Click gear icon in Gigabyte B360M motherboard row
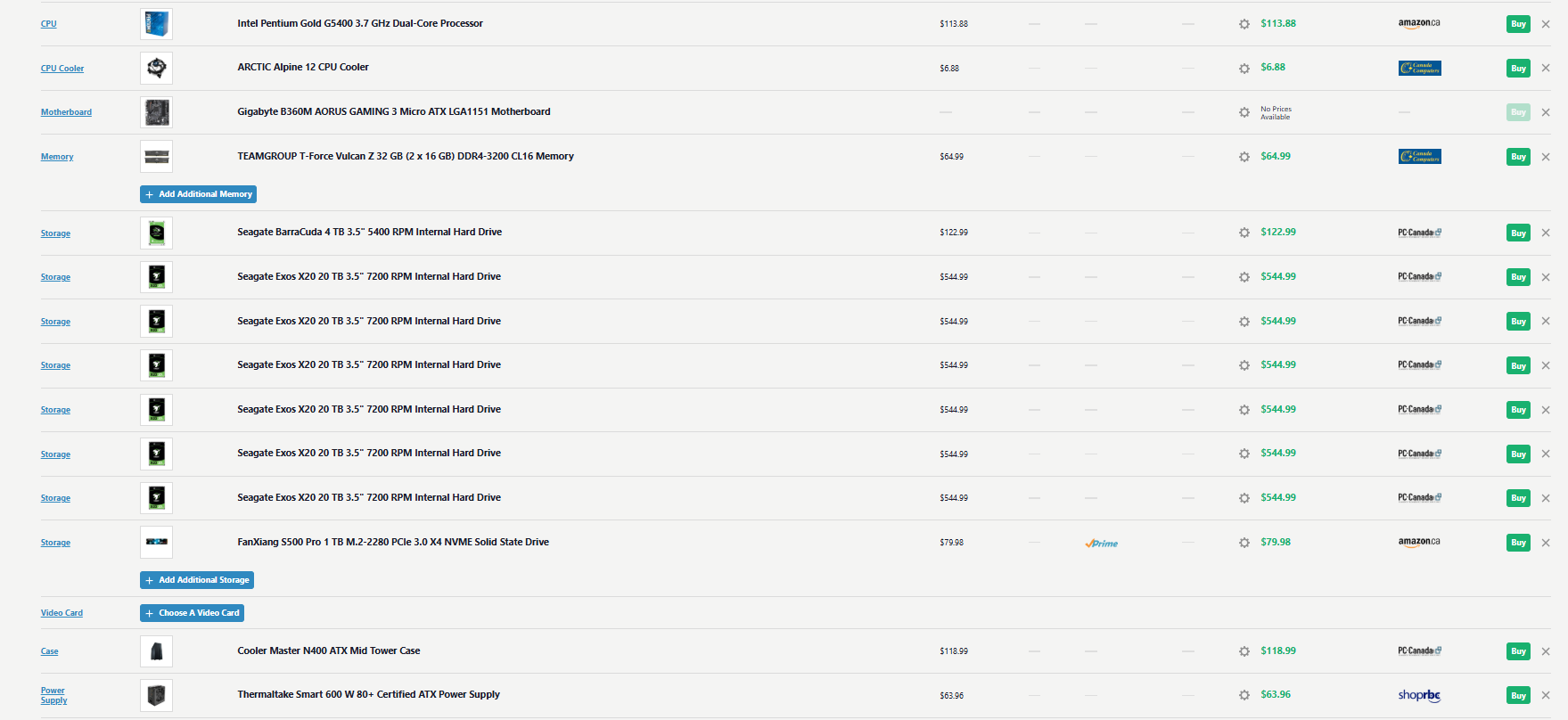Screen dimensions: 1568x720 [1244, 112]
